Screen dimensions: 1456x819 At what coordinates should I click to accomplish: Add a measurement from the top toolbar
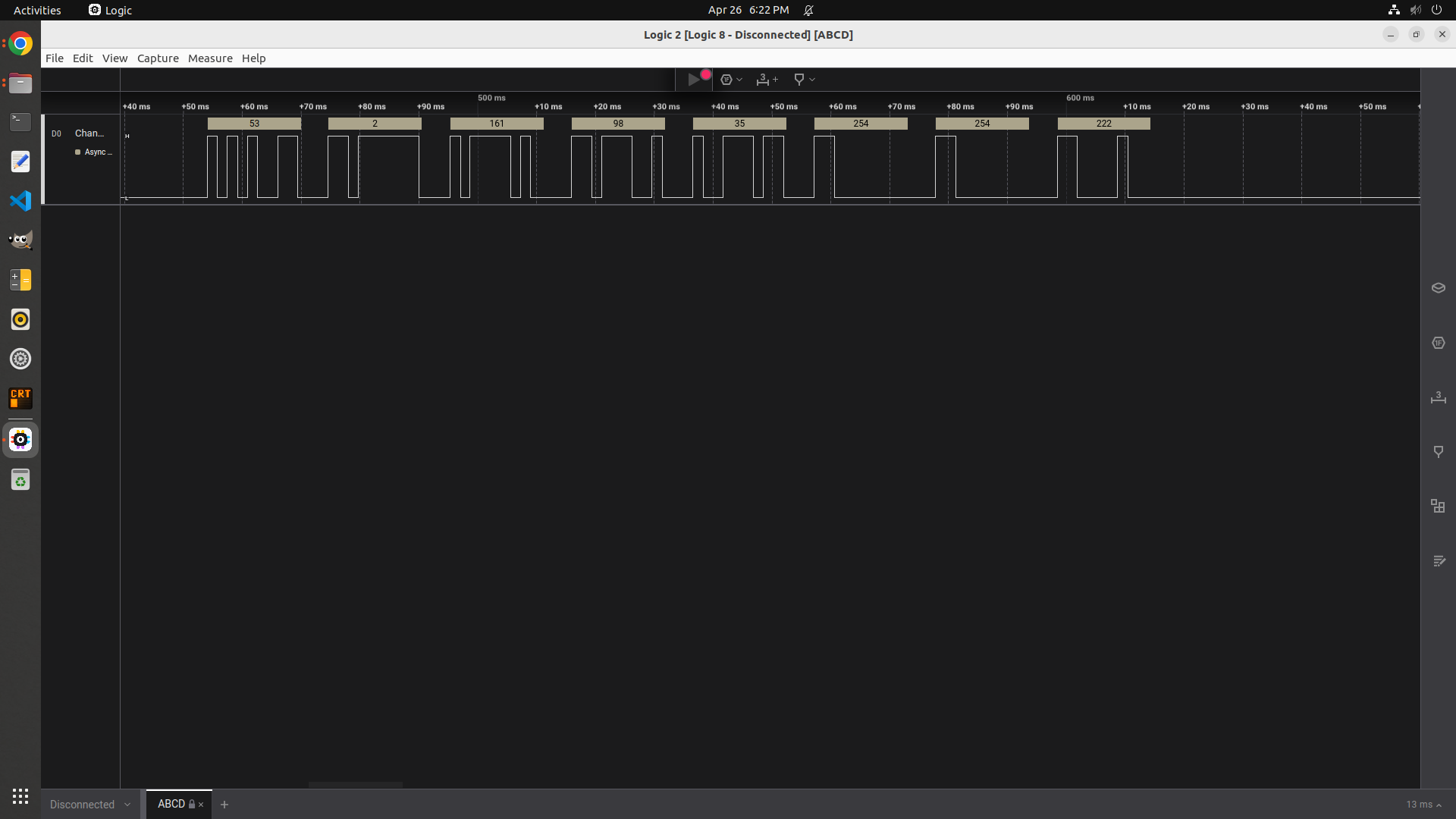[x=767, y=79]
